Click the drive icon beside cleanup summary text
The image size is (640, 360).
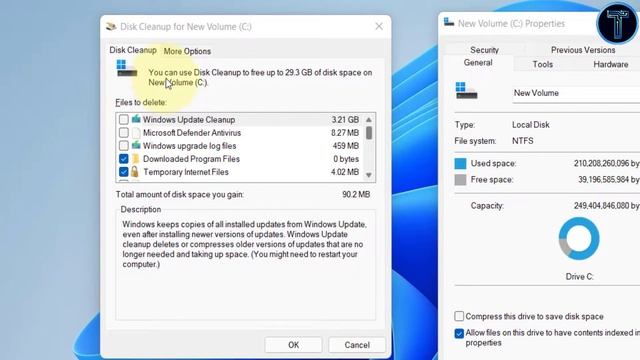pyautogui.click(x=127, y=69)
